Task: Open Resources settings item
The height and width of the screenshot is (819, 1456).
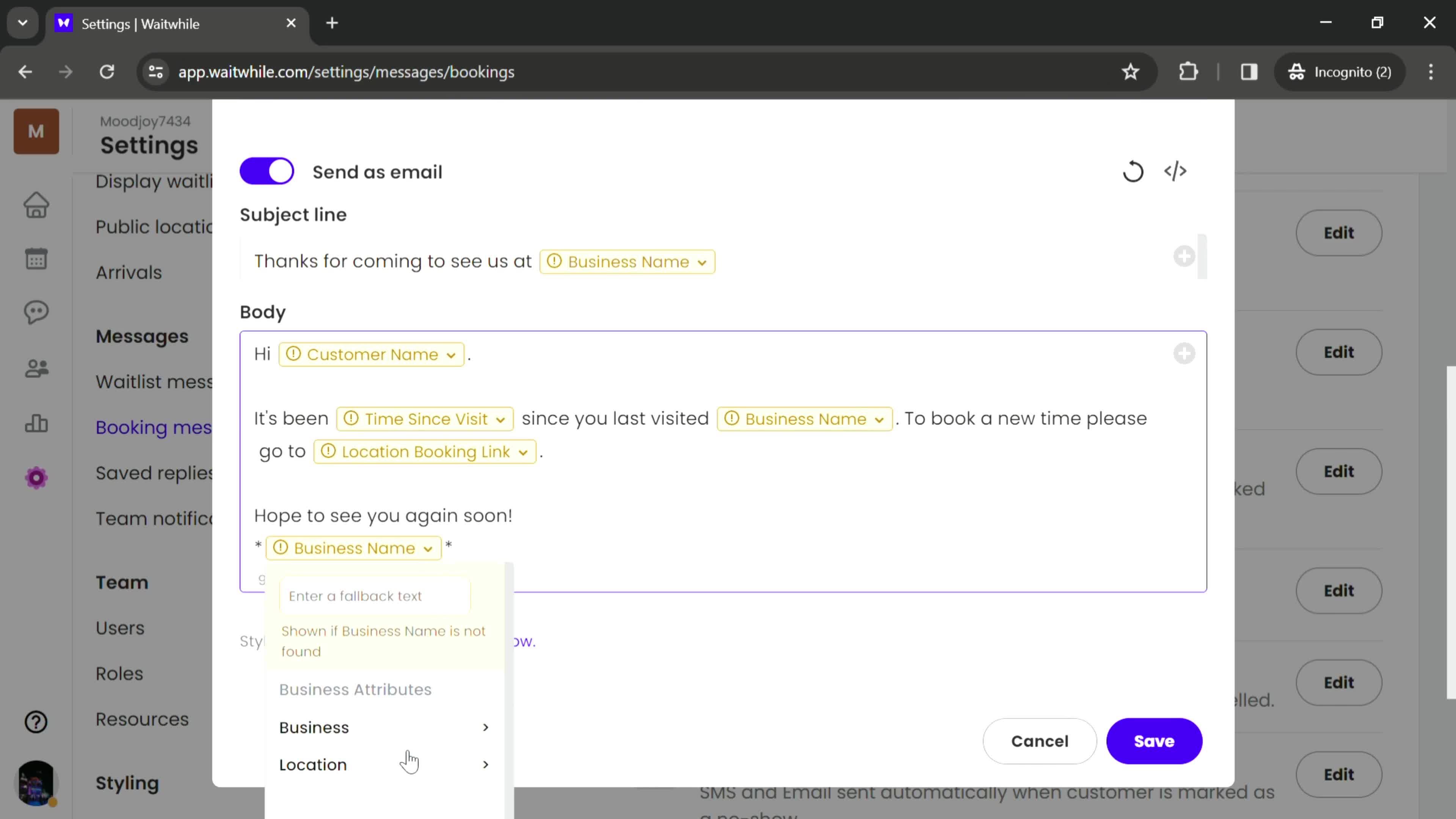Action: click(142, 720)
